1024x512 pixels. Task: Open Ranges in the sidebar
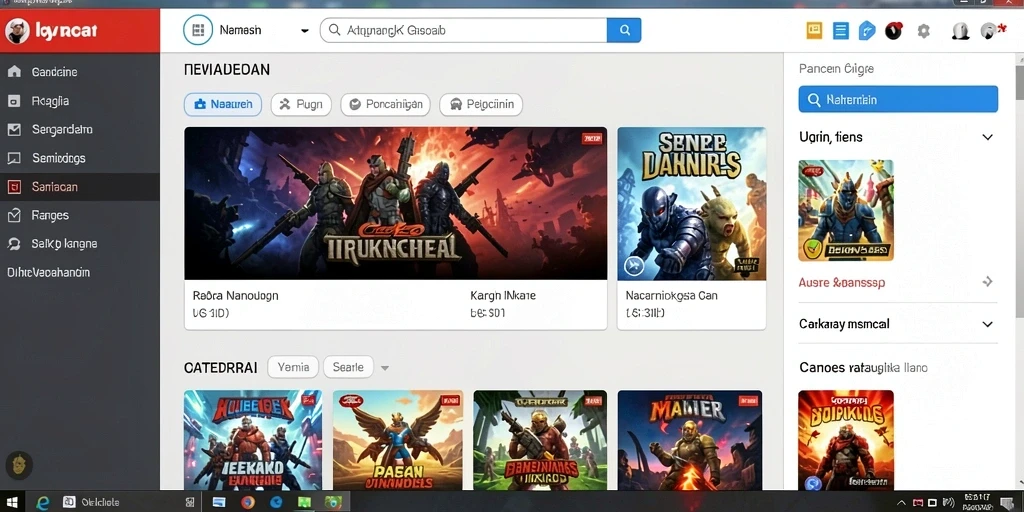pos(80,215)
